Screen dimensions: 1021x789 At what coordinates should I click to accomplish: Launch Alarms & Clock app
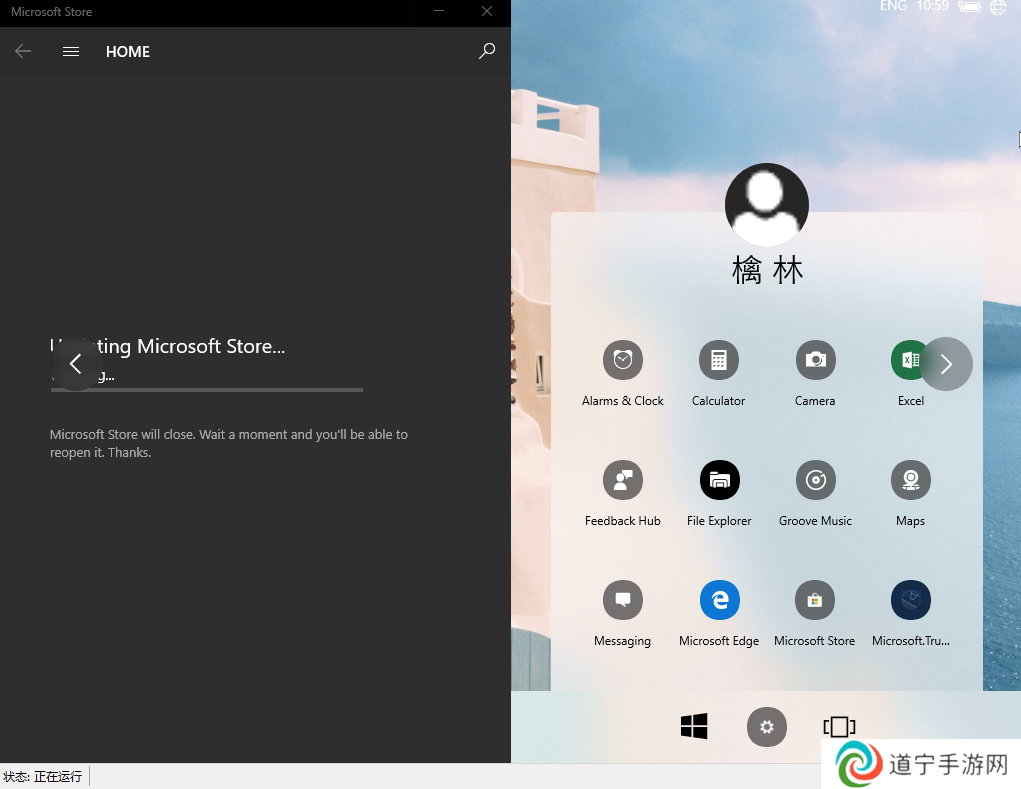point(622,360)
